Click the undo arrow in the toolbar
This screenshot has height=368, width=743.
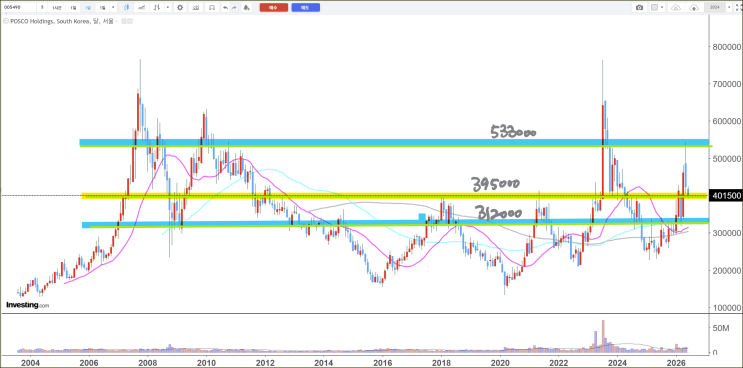tap(225, 8)
